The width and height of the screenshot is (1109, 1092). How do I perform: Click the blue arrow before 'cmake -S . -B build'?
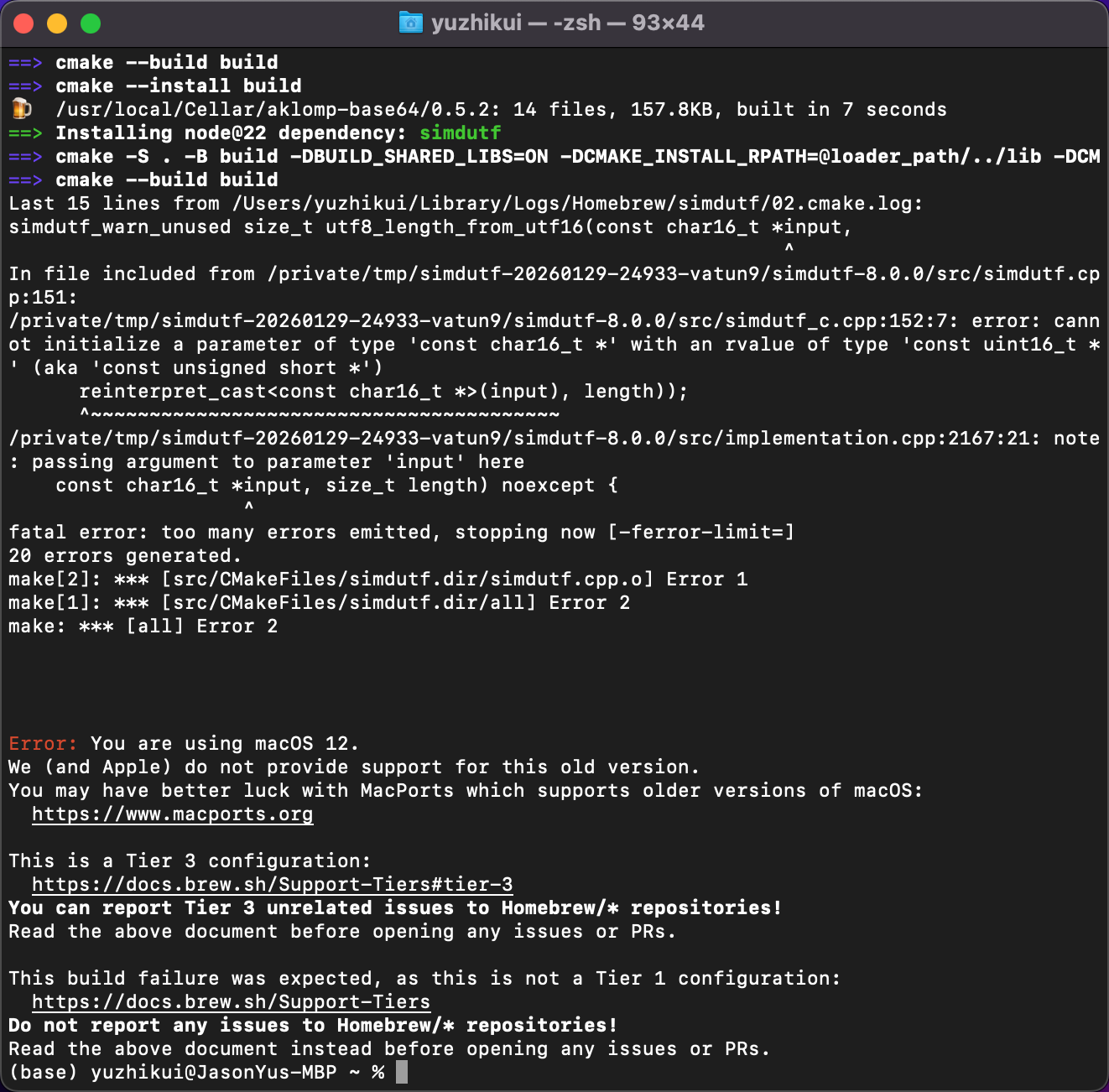25,157
